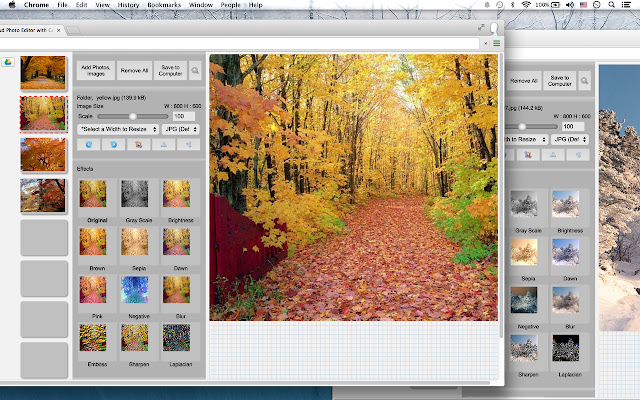Flip image horizontally in front window
640x400 pixels.
pos(189,144)
